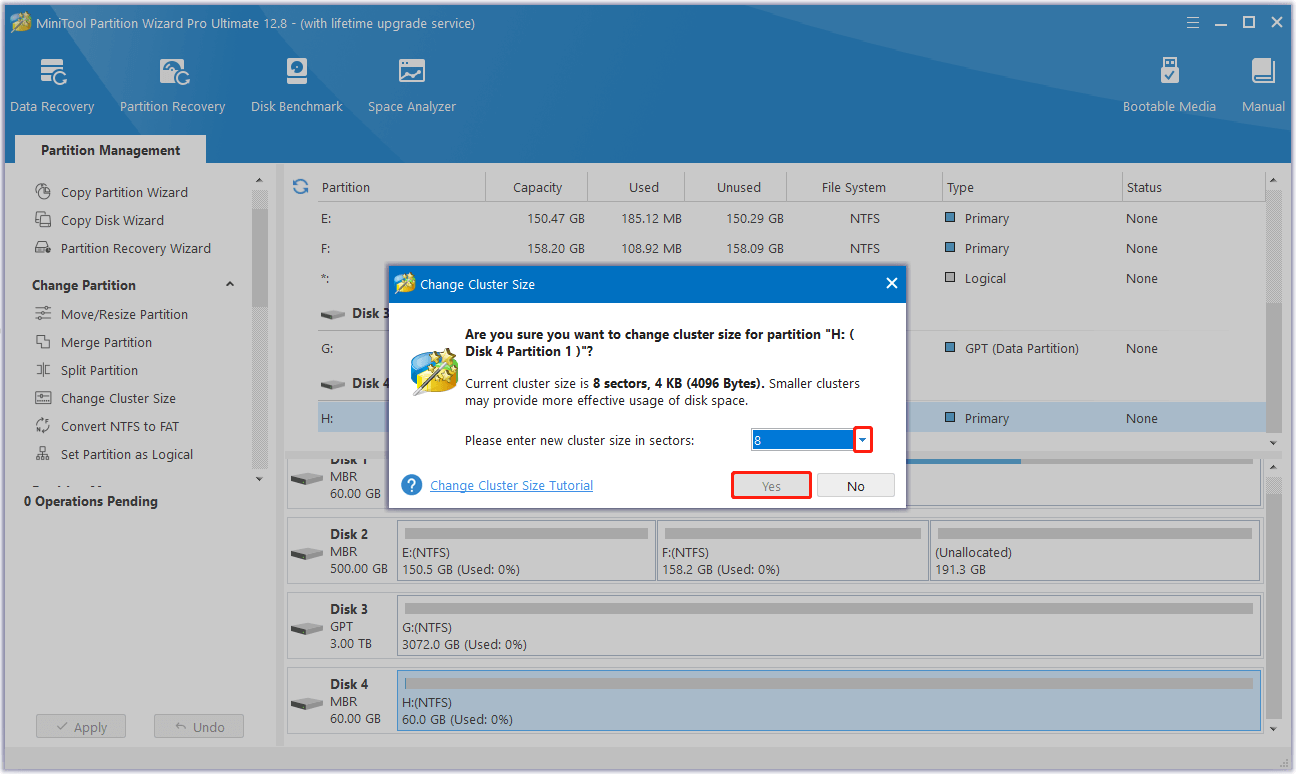Launch Partition Recovery from toolbar
This screenshot has height=776, width=1298.
click(173, 86)
